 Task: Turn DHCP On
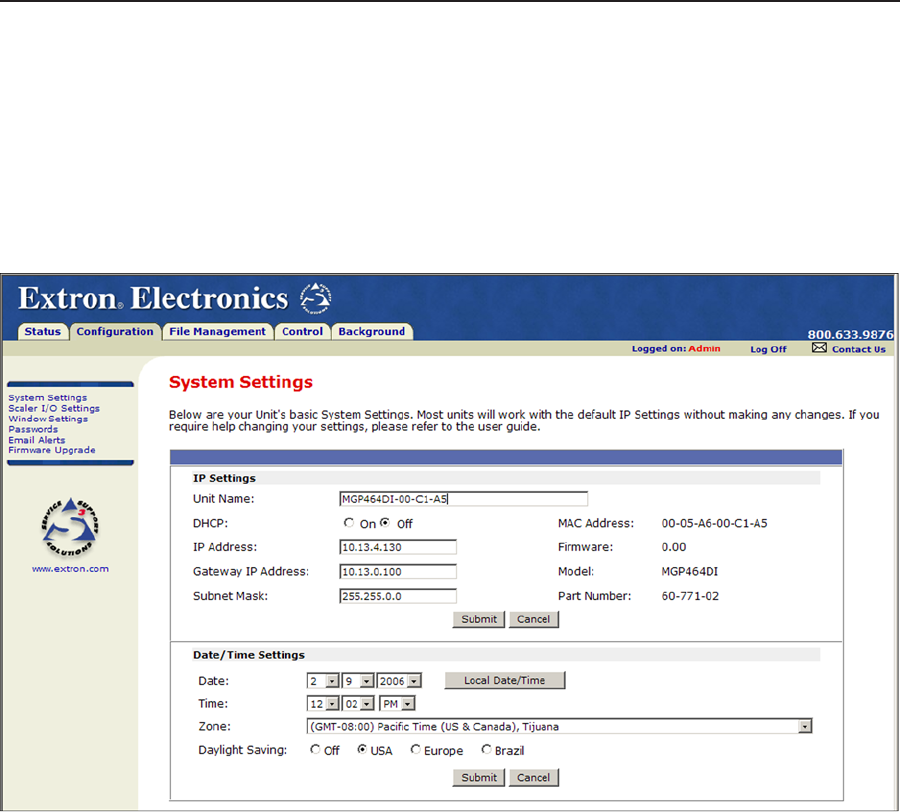coord(349,523)
